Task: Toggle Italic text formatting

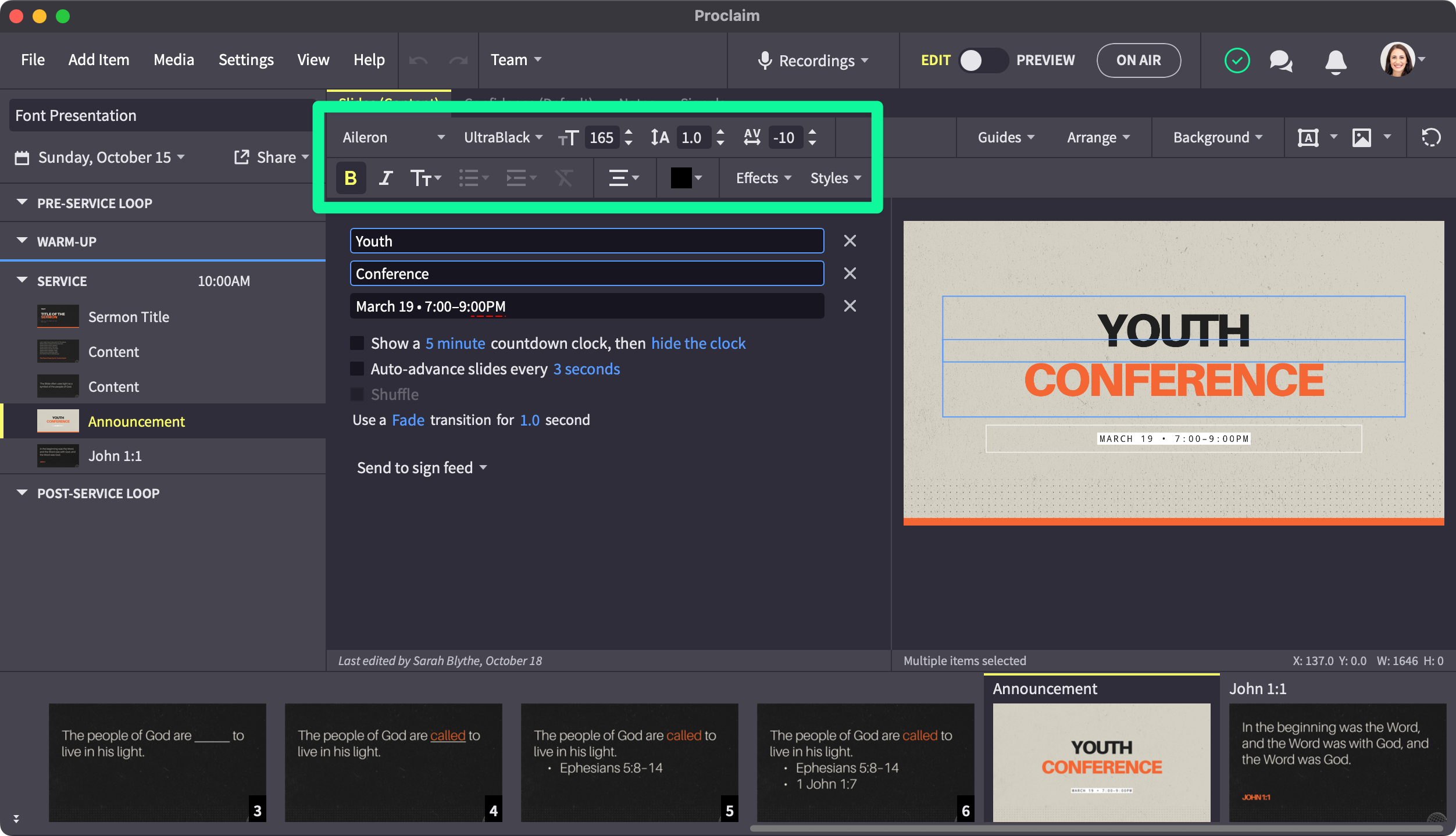Action: click(x=386, y=178)
